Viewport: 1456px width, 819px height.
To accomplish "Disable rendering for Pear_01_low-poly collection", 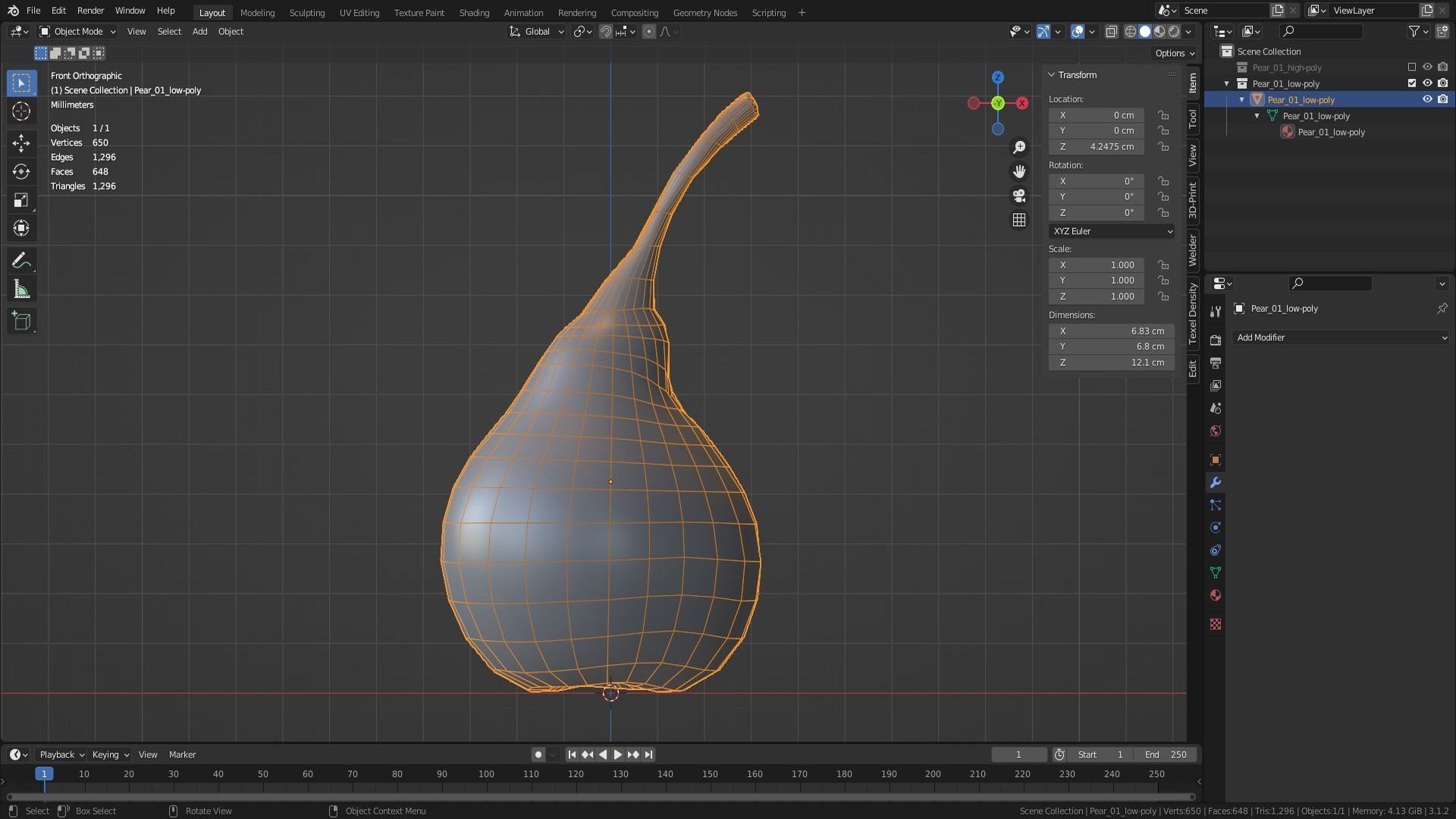I will click(x=1442, y=83).
